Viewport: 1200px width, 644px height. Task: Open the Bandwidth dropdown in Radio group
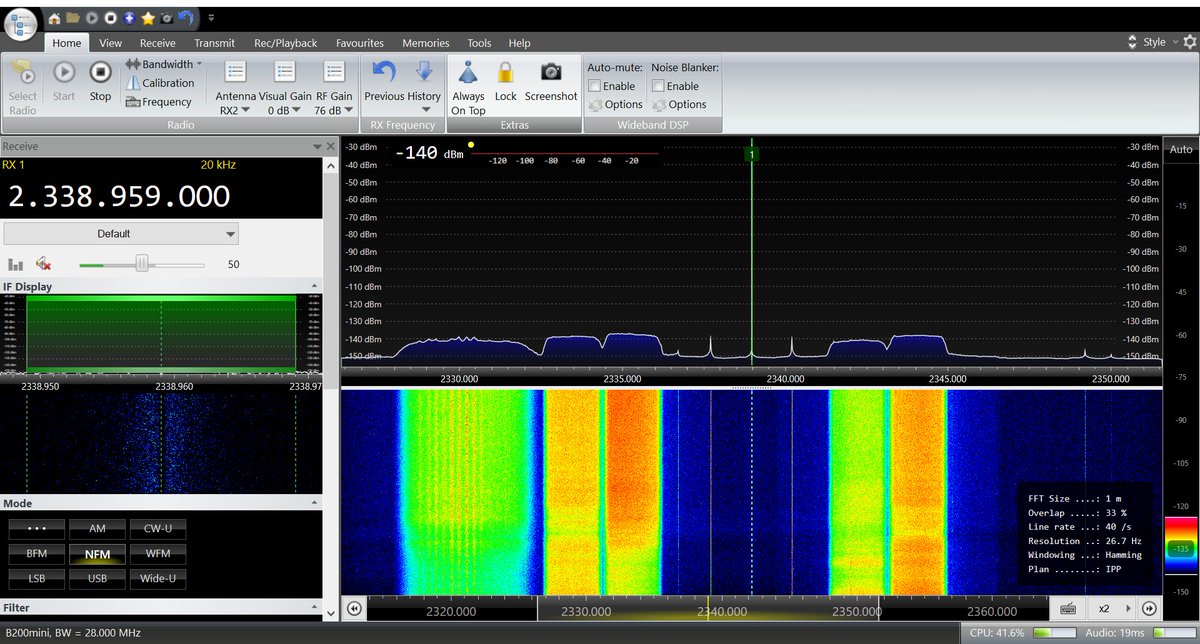[x=164, y=64]
